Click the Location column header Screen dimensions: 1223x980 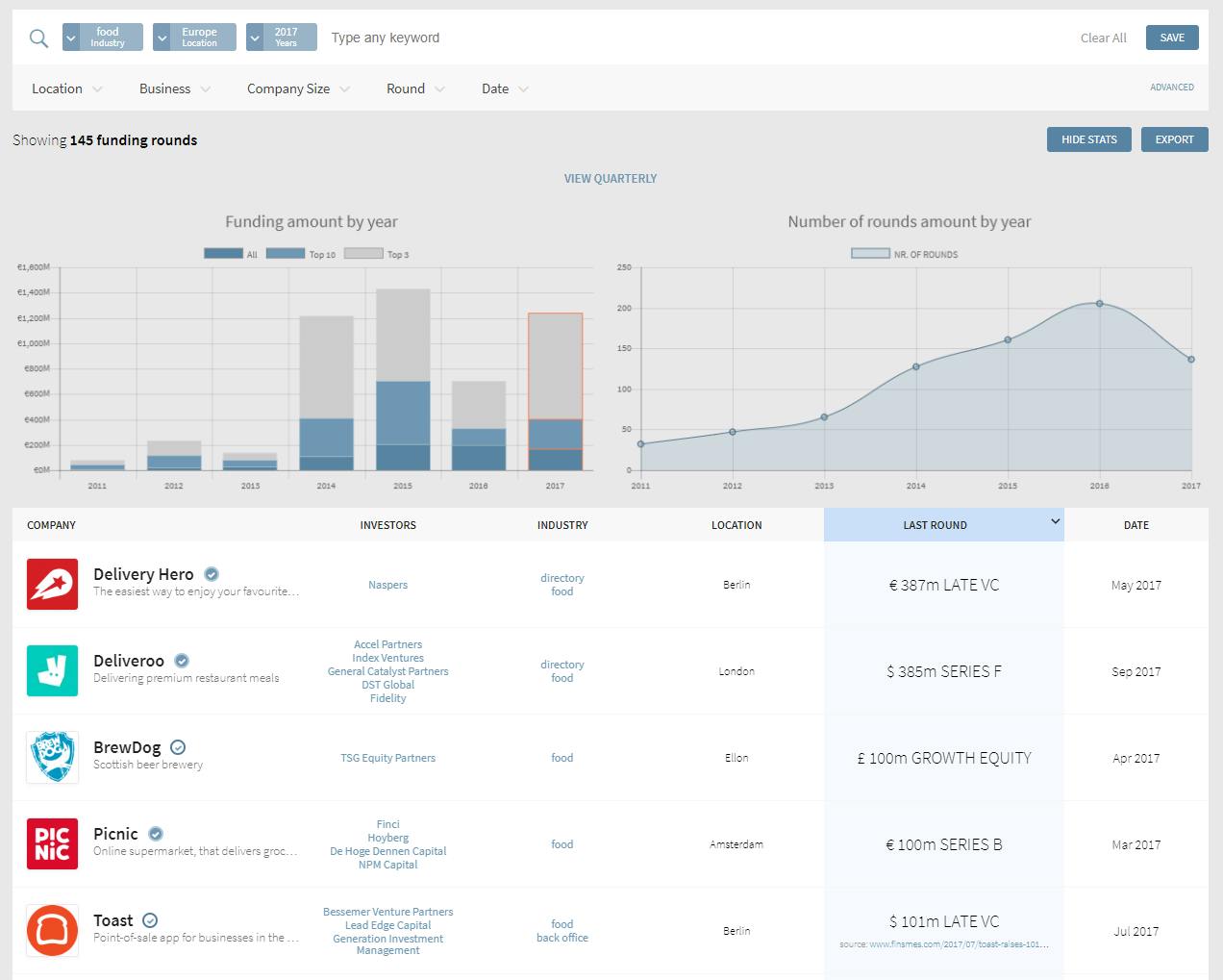pyautogui.click(x=736, y=525)
